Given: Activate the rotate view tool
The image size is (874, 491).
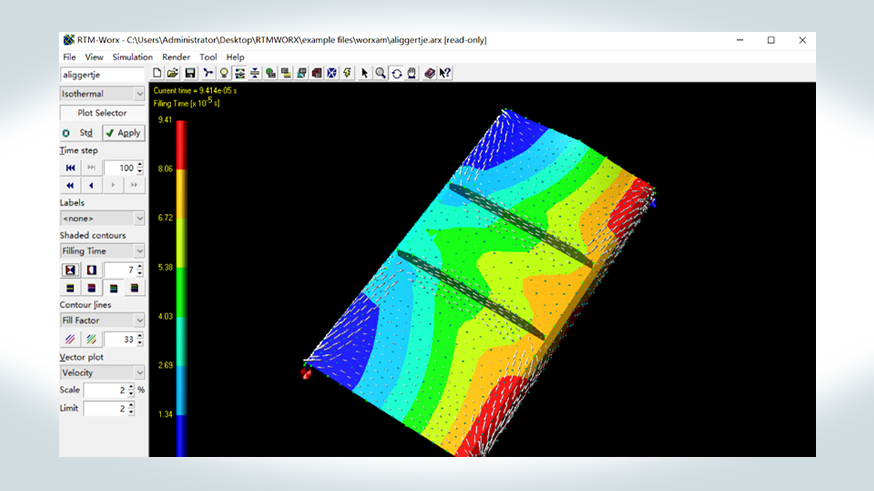Looking at the screenshot, I should 396,73.
